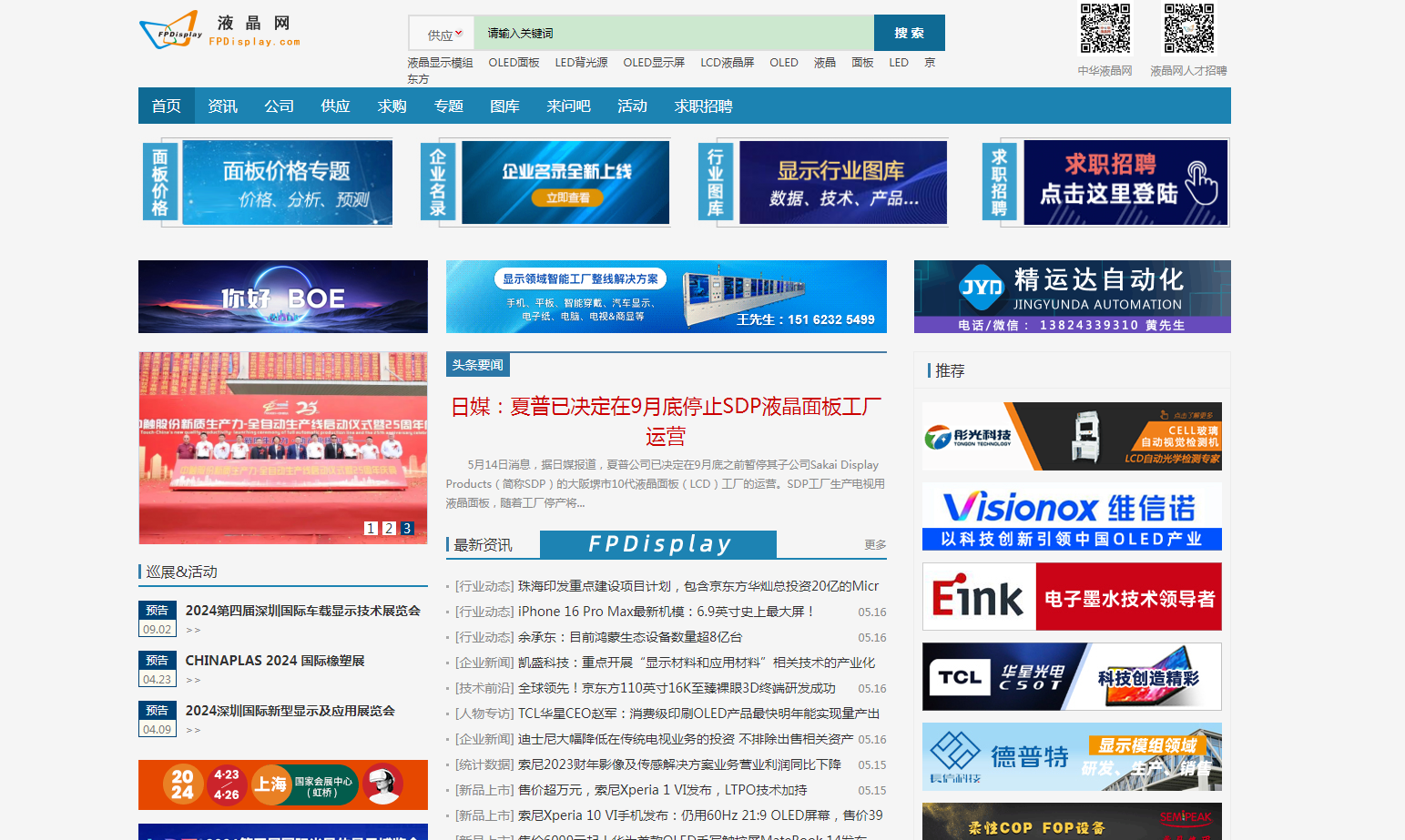Click the FPDisplay site logo
The image size is (1405, 840).
(x=219, y=30)
